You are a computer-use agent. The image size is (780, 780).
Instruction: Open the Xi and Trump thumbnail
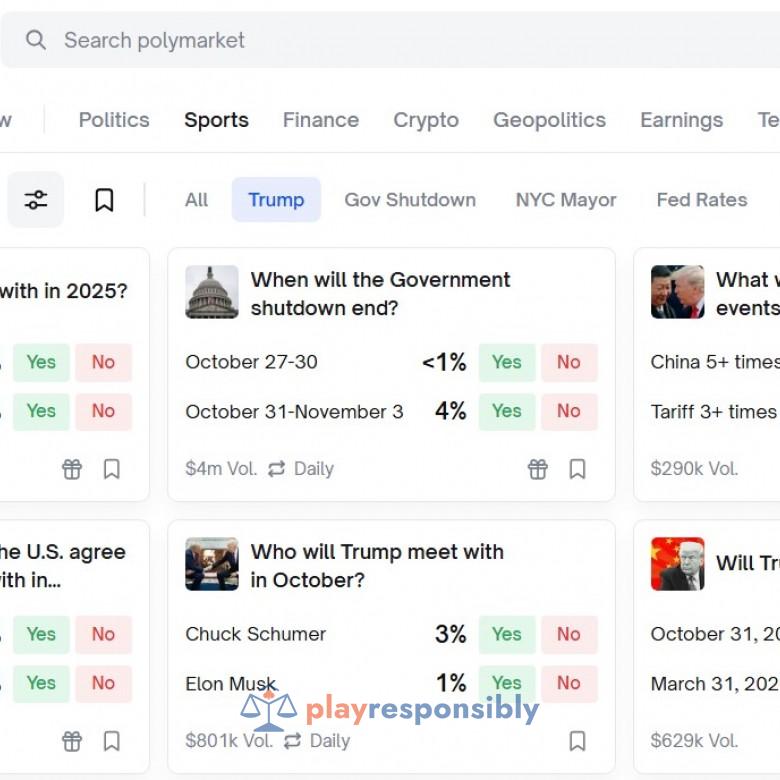pos(678,292)
